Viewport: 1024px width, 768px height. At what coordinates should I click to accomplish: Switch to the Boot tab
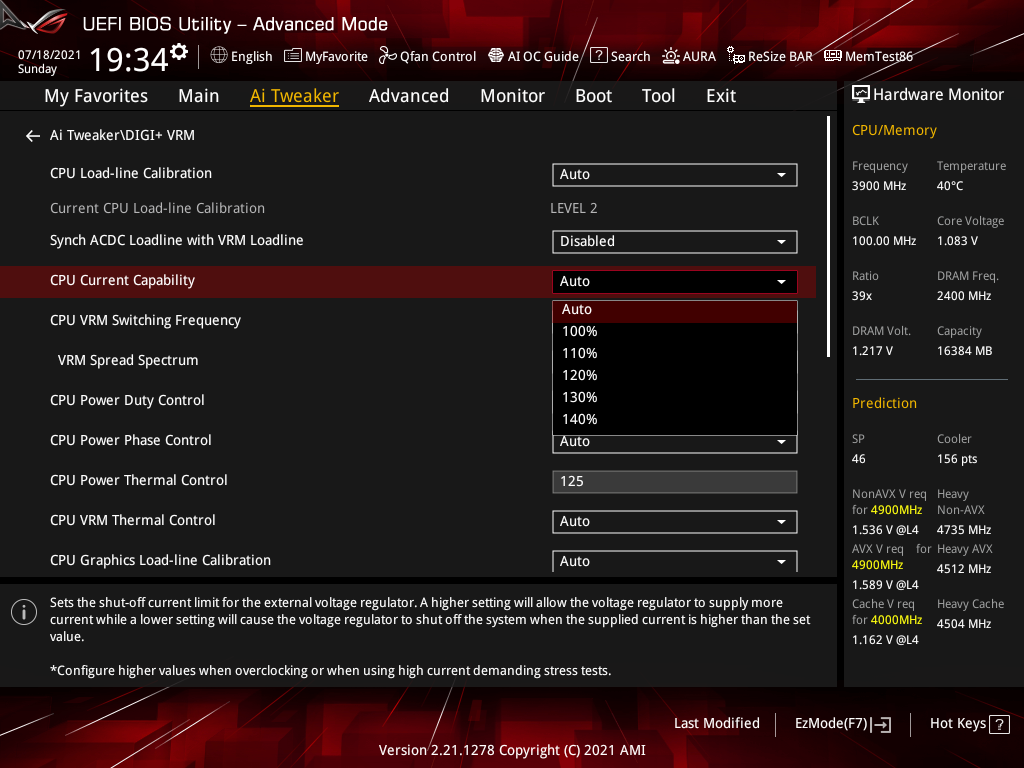pos(593,96)
